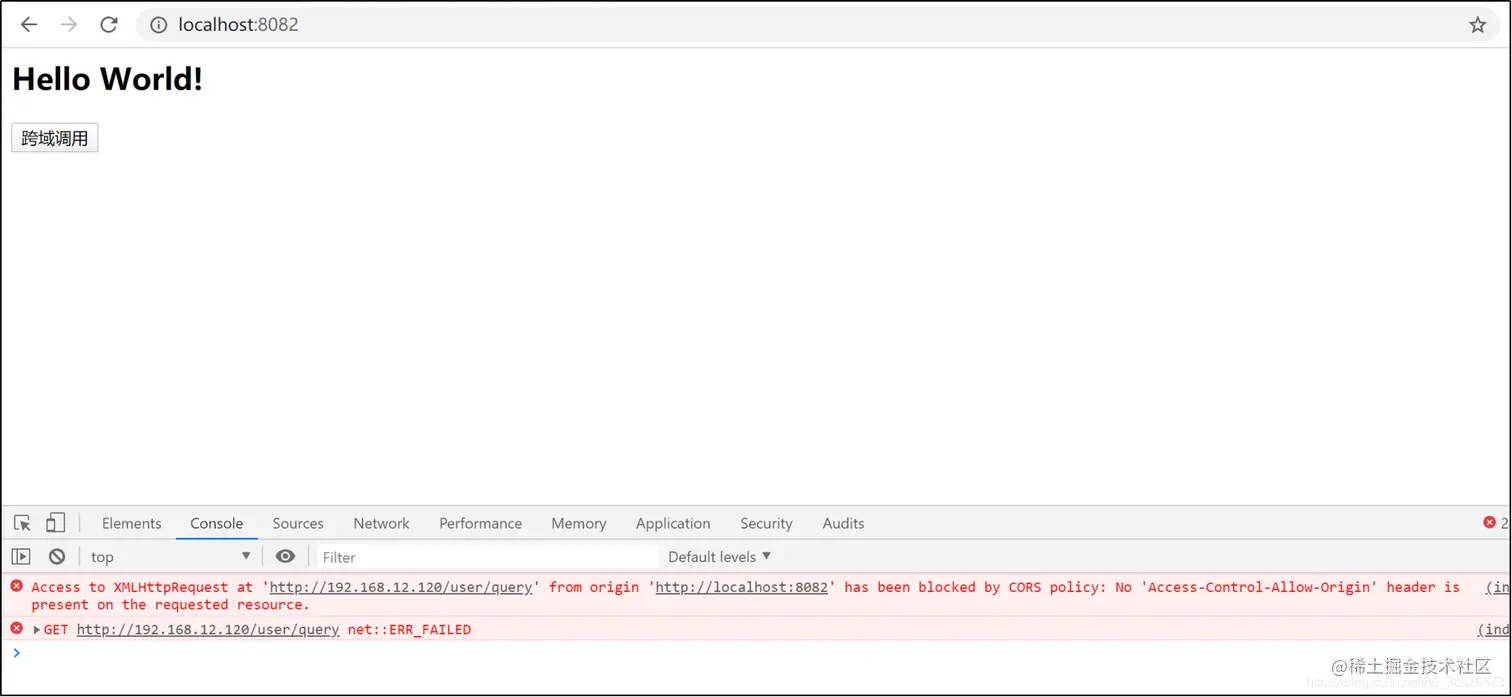
Task: Select the Console tab
Action: coord(217,523)
